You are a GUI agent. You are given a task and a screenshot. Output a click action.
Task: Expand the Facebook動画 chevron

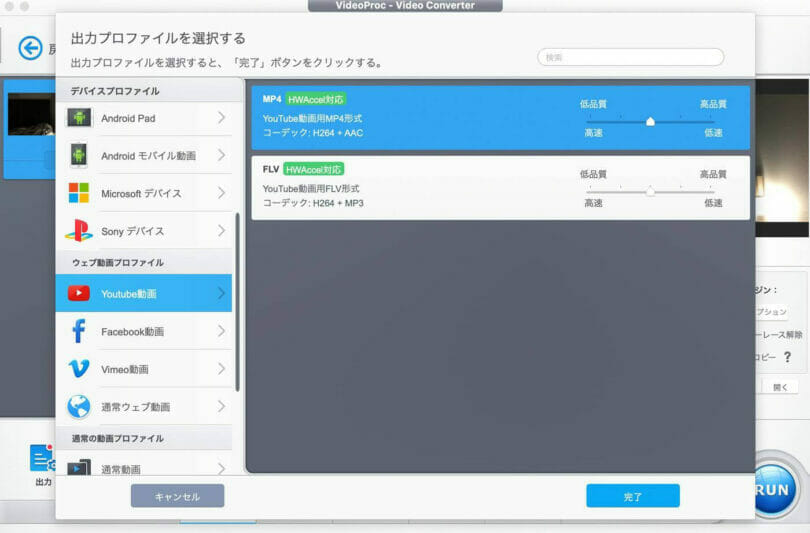222,331
